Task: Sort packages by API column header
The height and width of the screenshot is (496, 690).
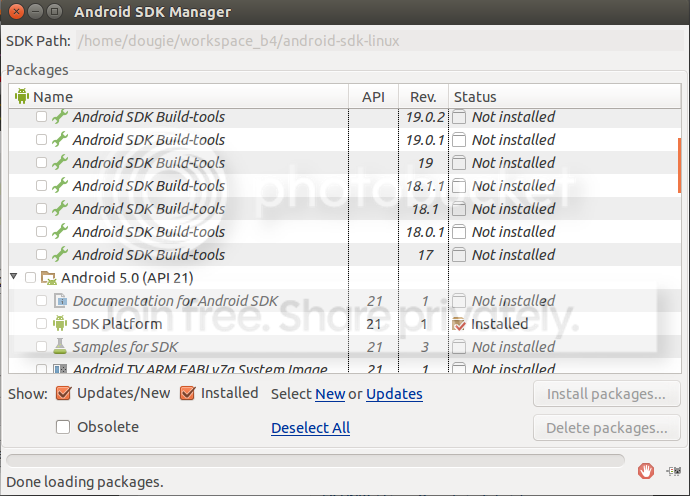Action: [373, 97]
